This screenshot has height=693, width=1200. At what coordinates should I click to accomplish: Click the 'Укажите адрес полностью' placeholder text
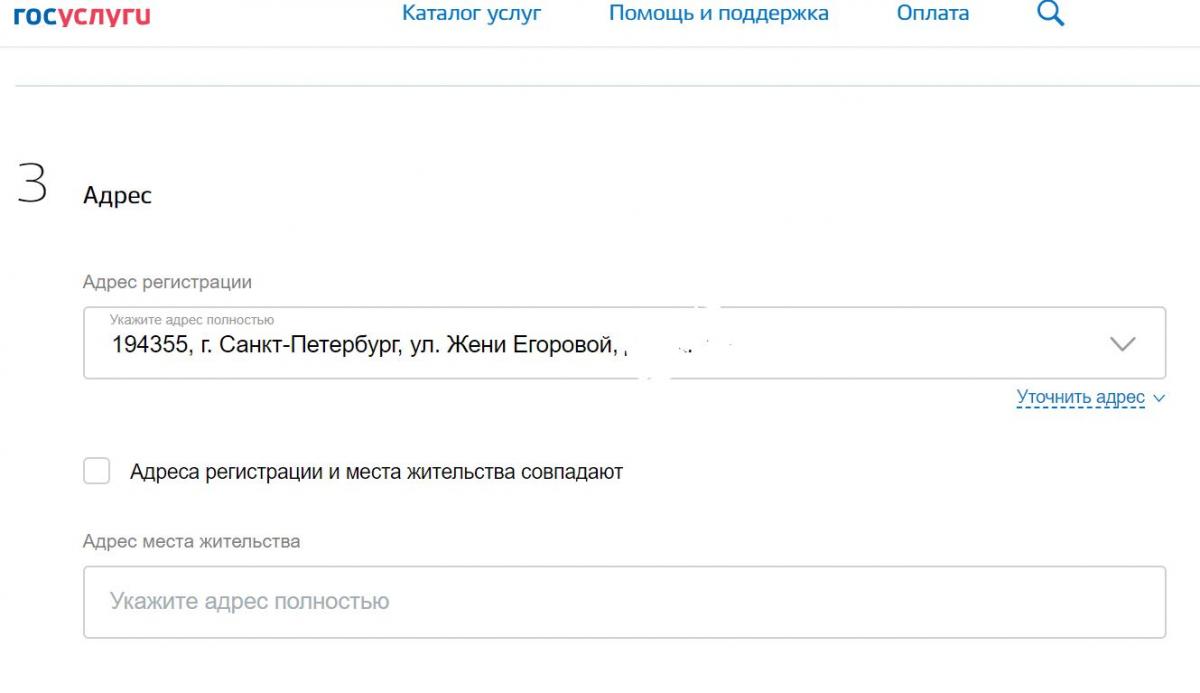[x=249, y=602]
